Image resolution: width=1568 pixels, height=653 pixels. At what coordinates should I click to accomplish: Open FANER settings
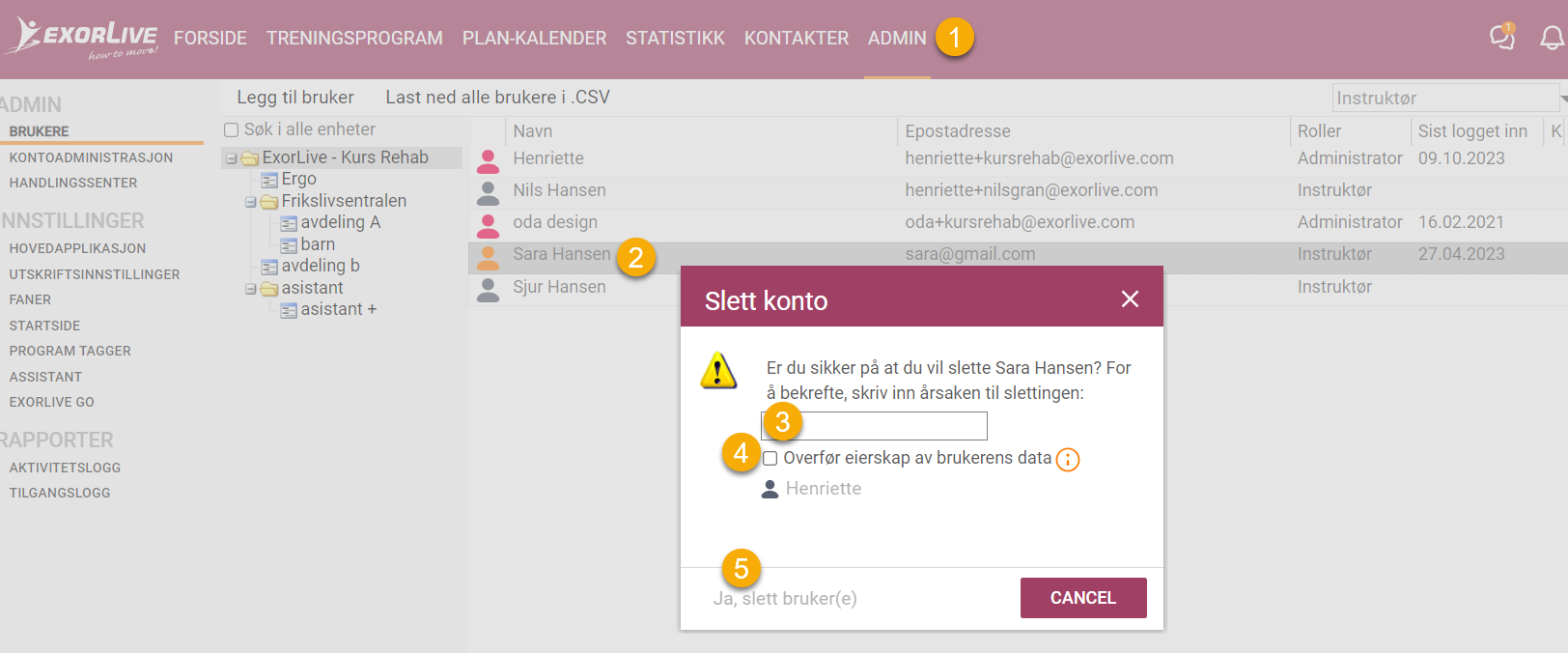point(30,299)
